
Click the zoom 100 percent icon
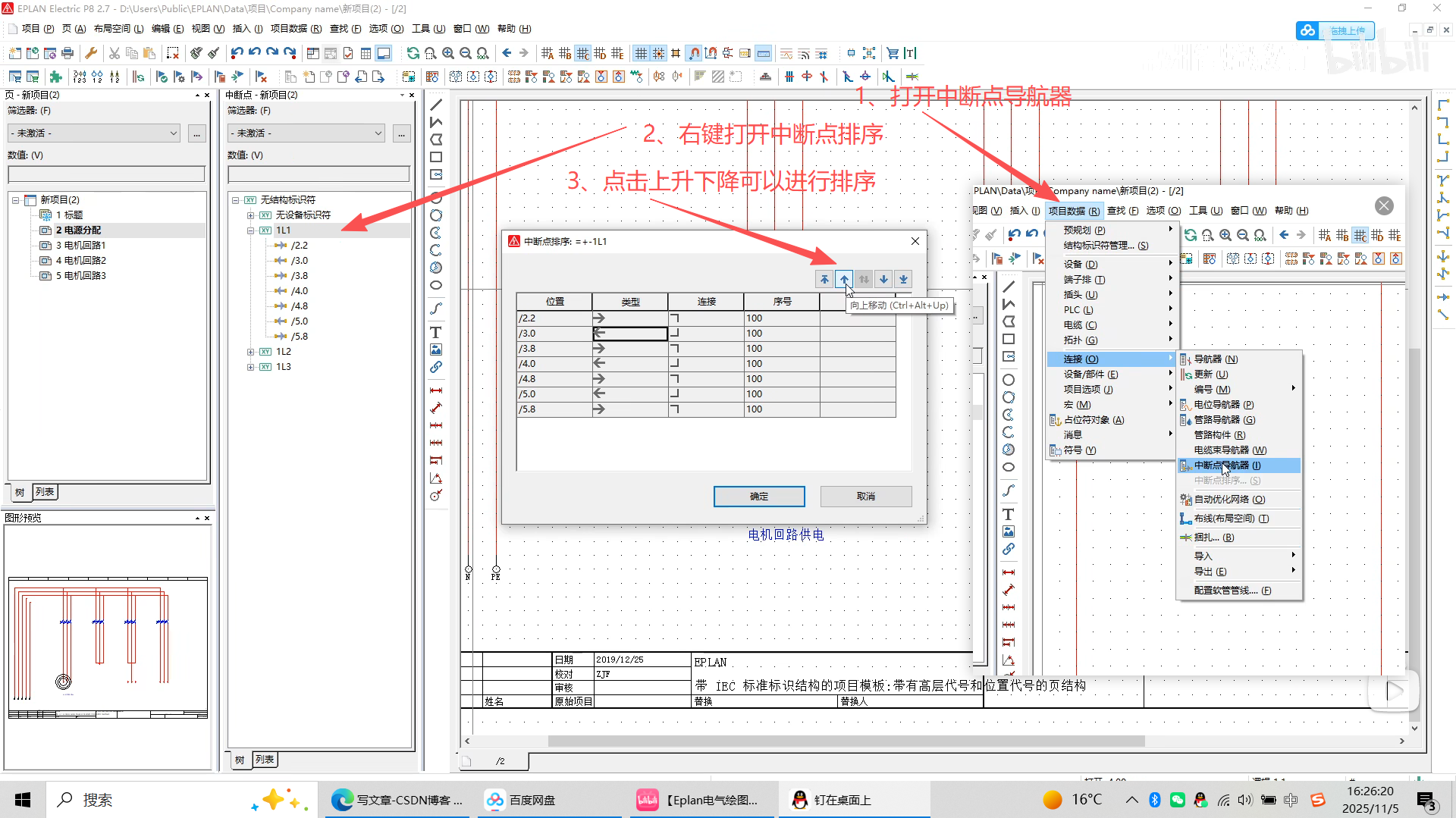[483, 53]
